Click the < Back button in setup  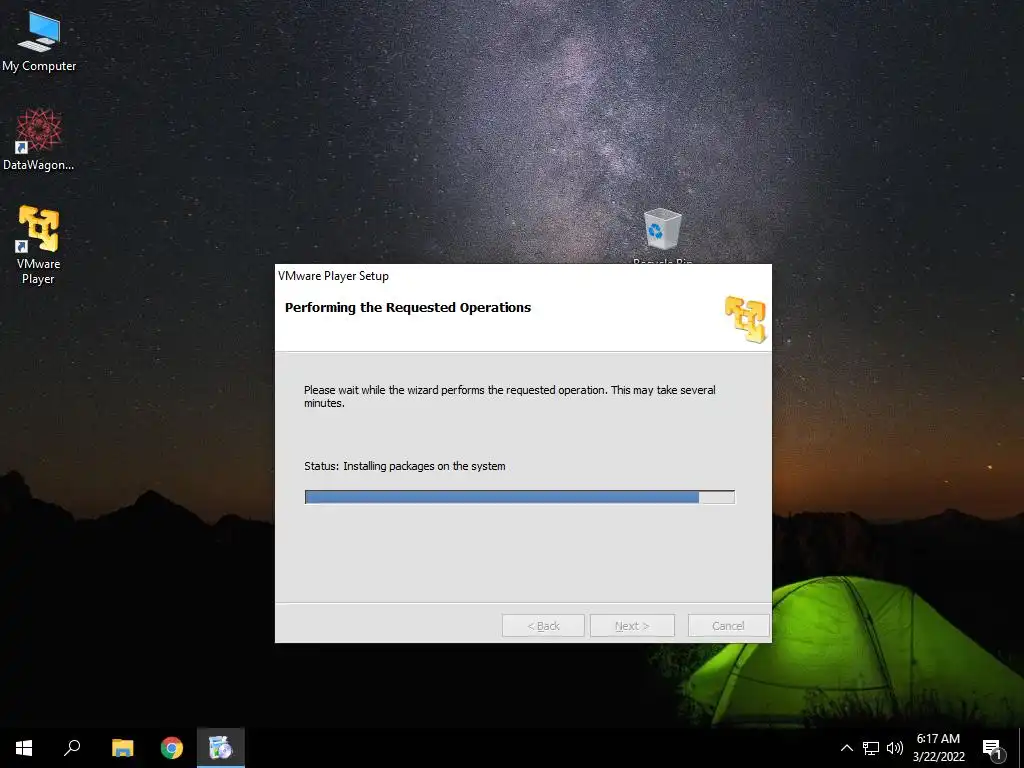click(x=543, y=626)
